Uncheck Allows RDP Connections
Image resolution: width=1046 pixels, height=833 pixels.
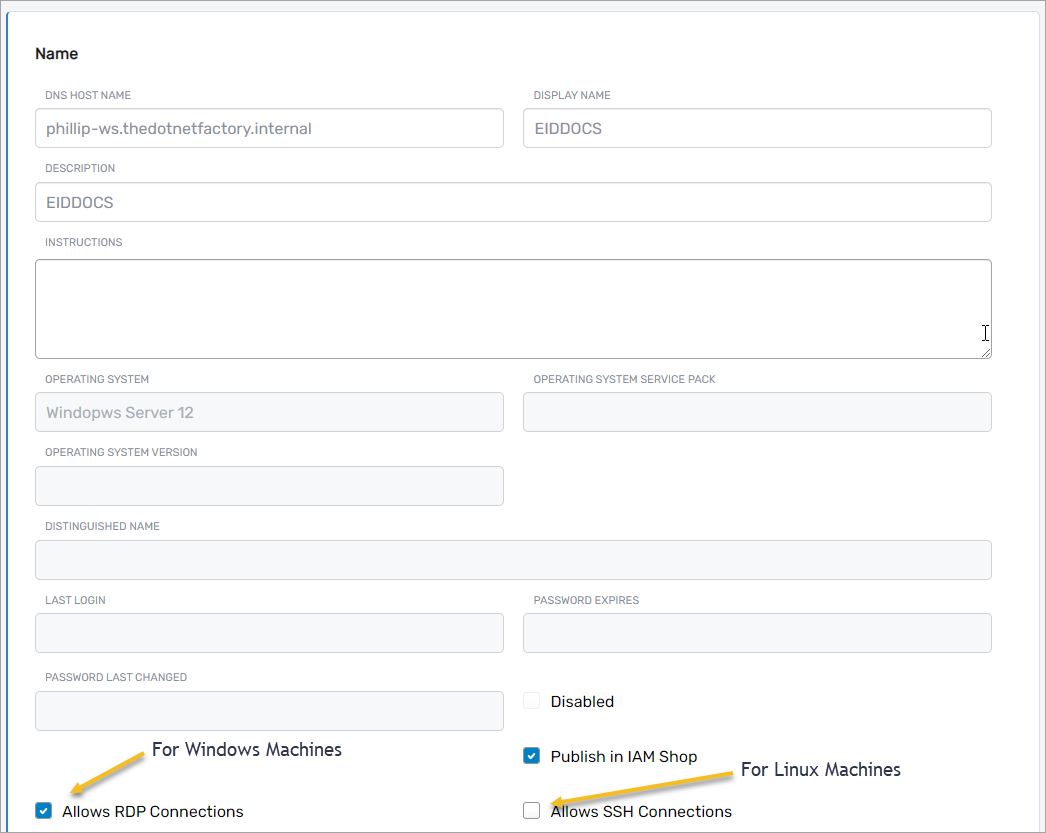click(x=43, y=811)
